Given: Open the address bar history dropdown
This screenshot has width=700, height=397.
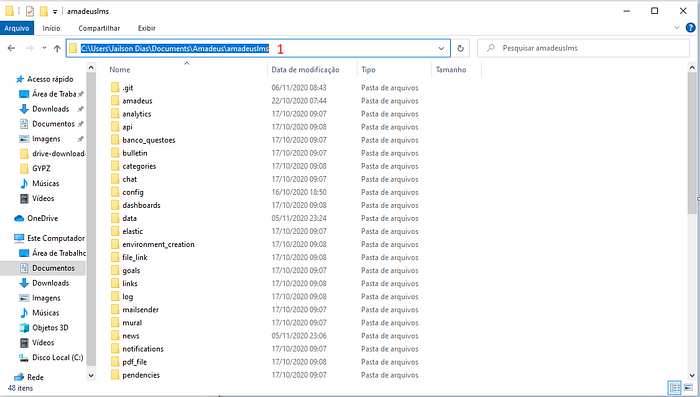Looking at the screenshot, I should click(441, 48).
